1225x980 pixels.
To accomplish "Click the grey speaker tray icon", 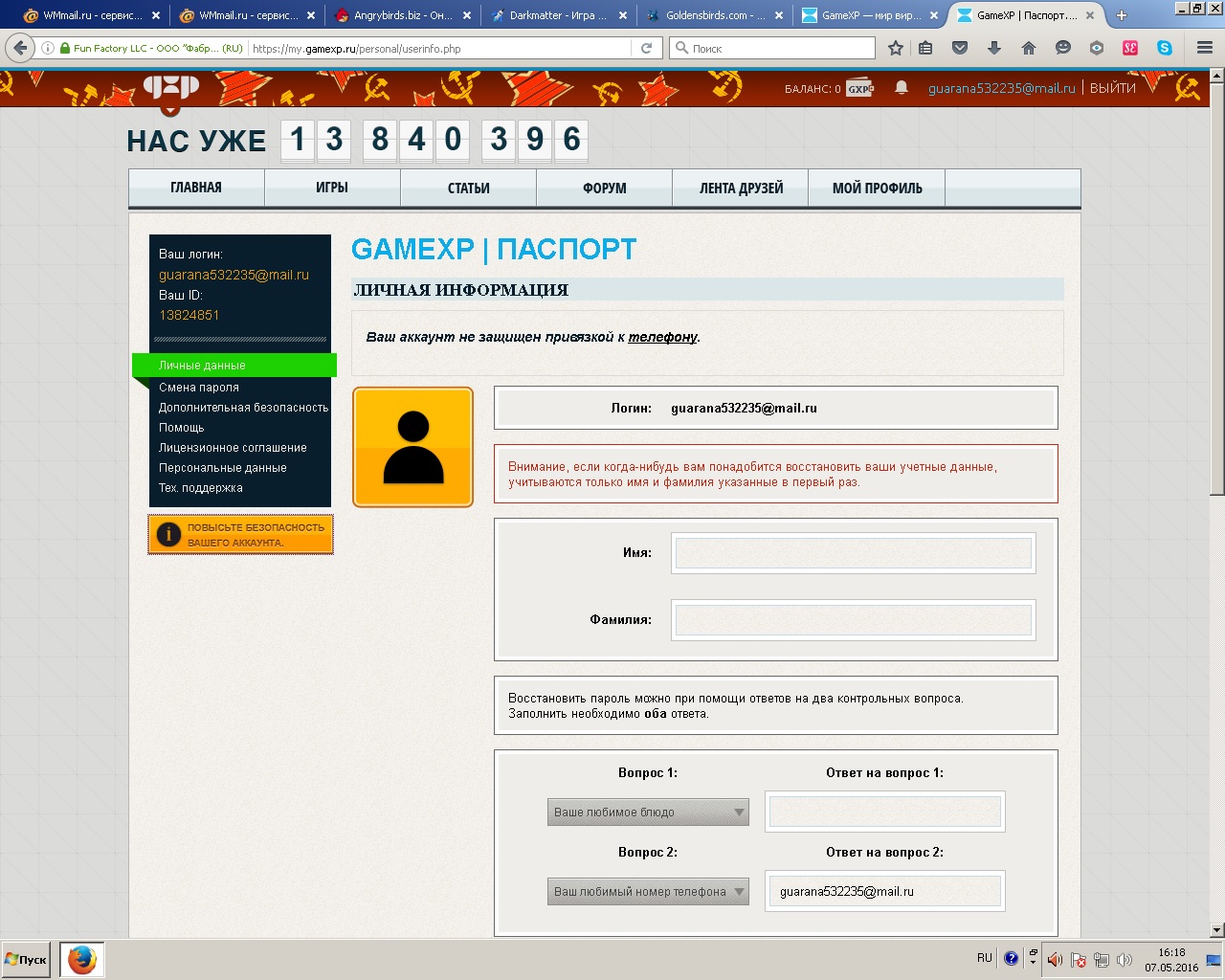I will pyautogui.click(x=1125, y=959).
